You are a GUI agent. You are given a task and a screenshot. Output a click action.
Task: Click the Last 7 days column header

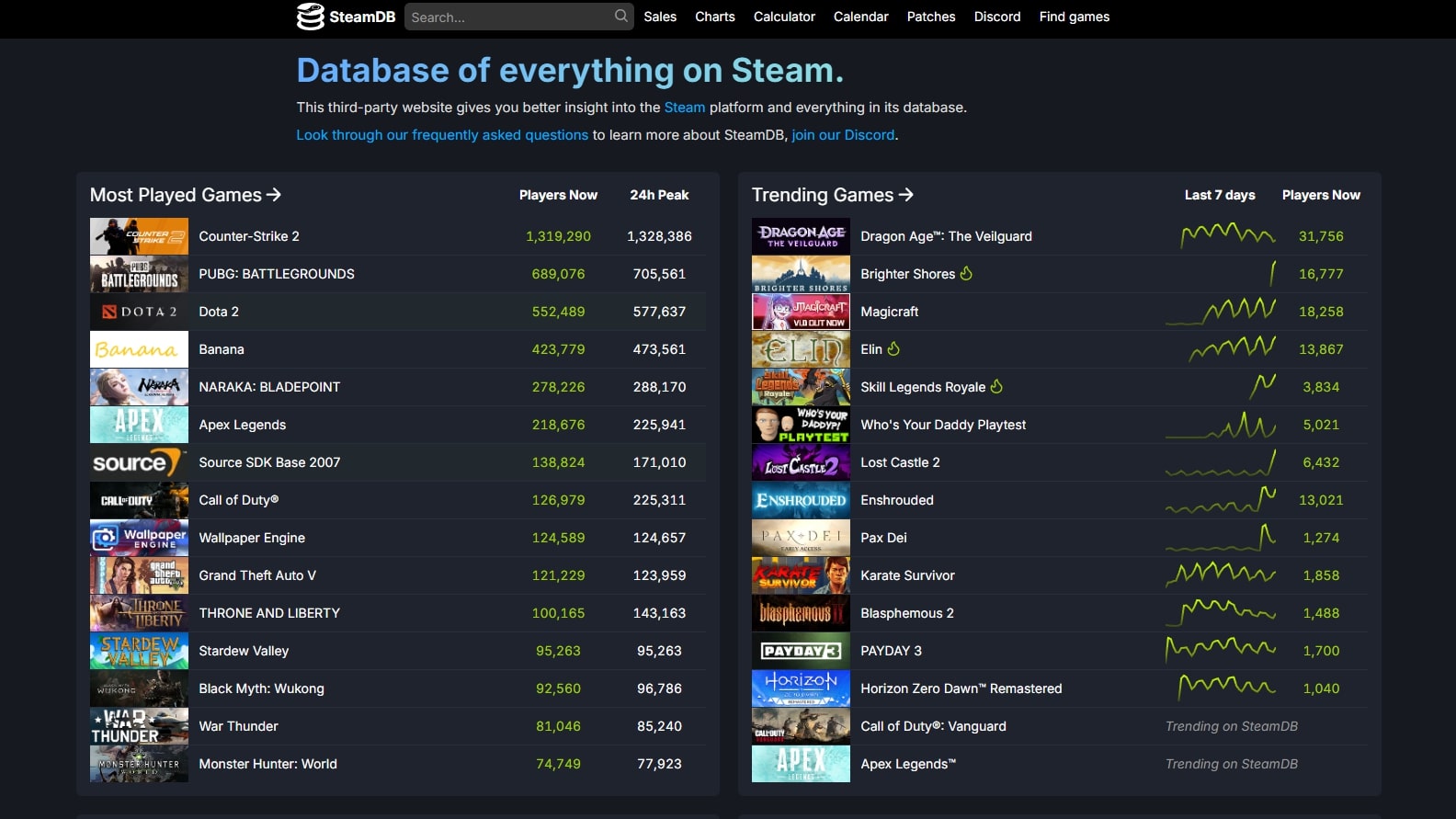pos(1220,195)
